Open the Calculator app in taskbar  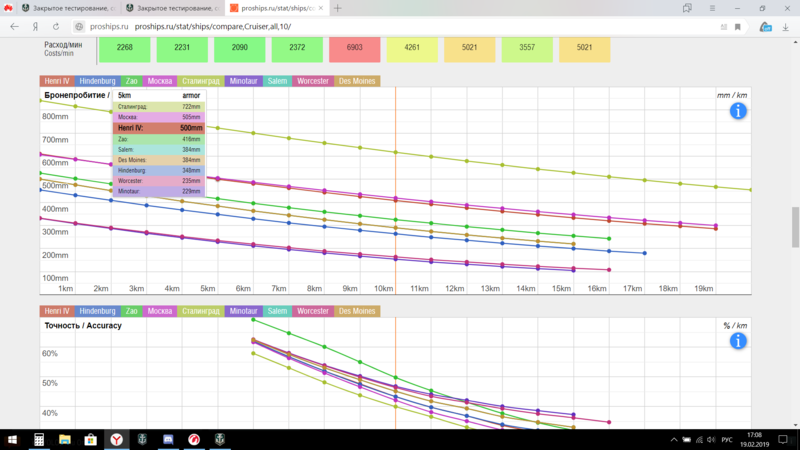(39, 439)
